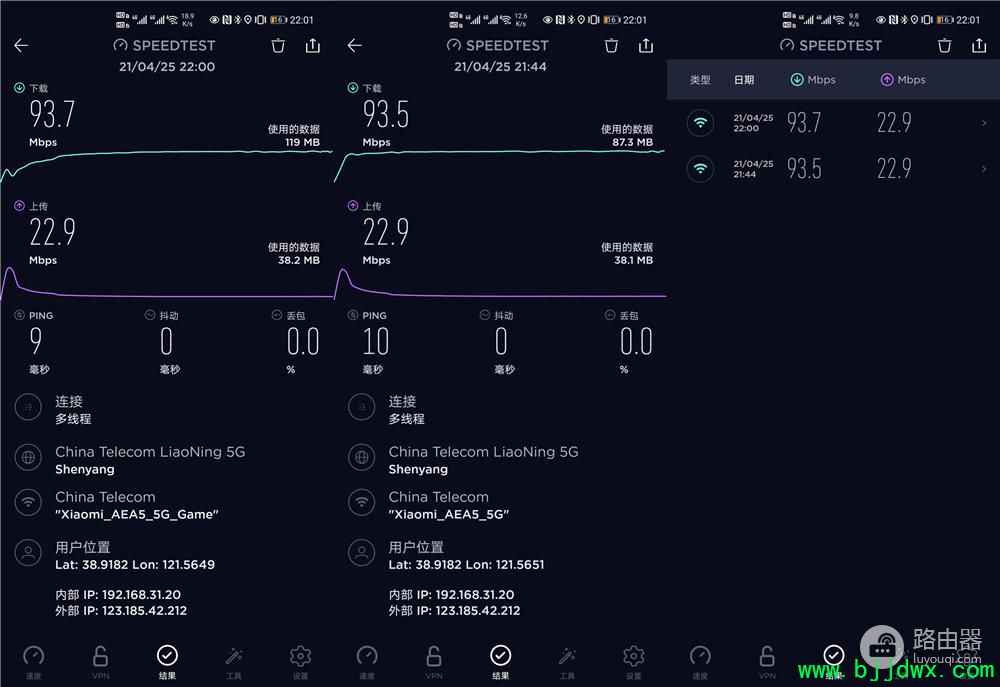Tap the 22.9 upload value in 21:44 row
The image size is (1000, 687).
894,169
